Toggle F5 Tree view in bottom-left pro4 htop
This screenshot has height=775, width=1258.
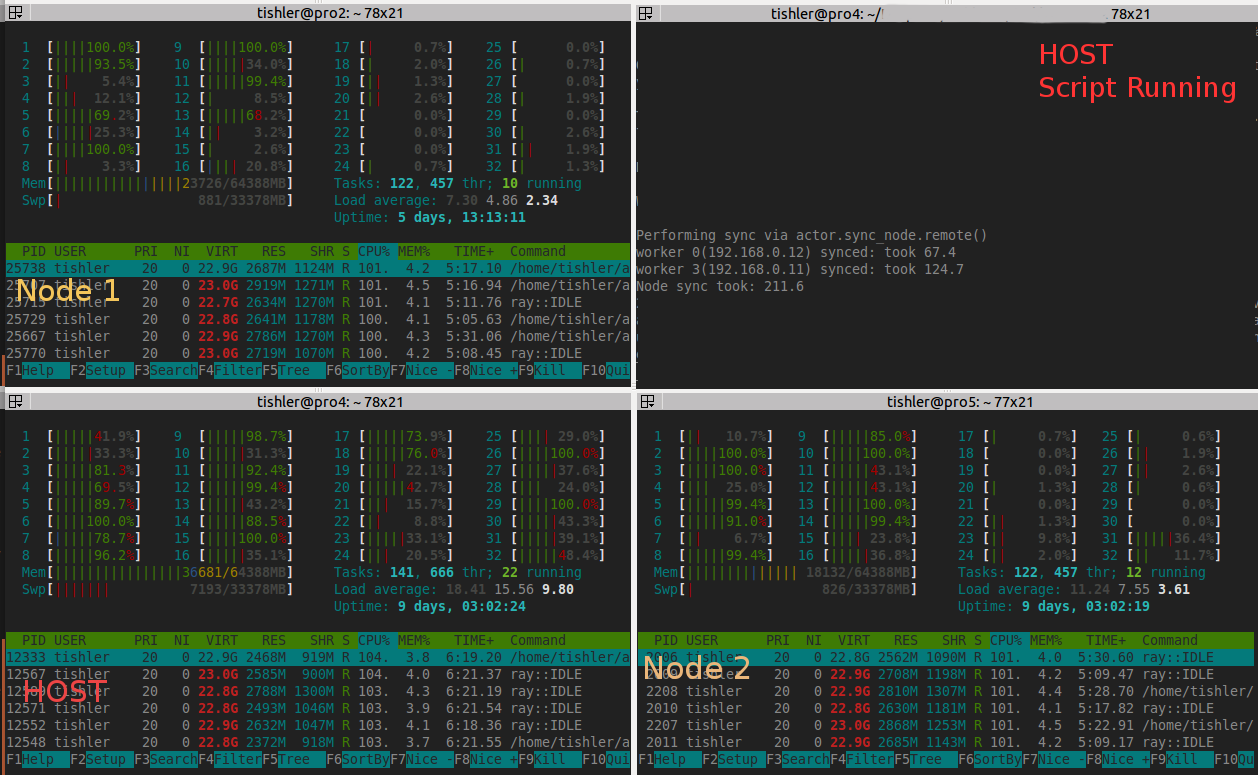coord(294,759)
